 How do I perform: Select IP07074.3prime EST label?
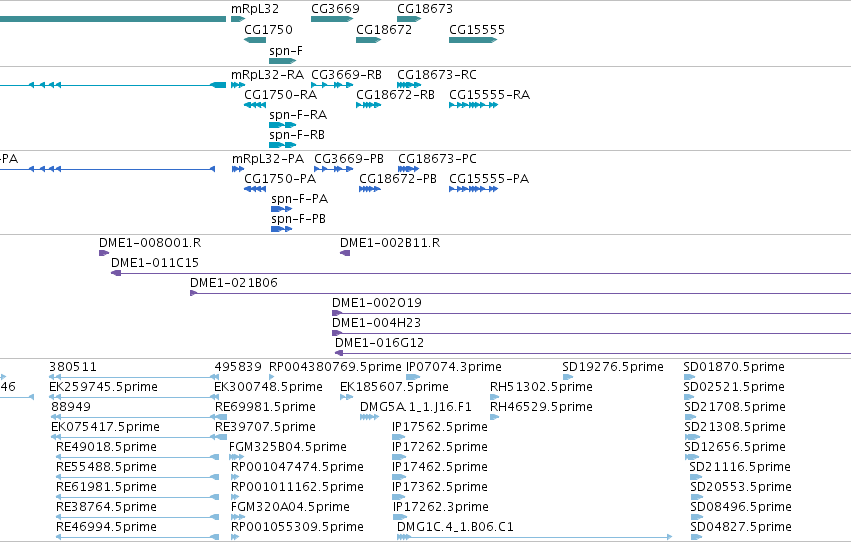pyautogui.click(x=454, y=367)
